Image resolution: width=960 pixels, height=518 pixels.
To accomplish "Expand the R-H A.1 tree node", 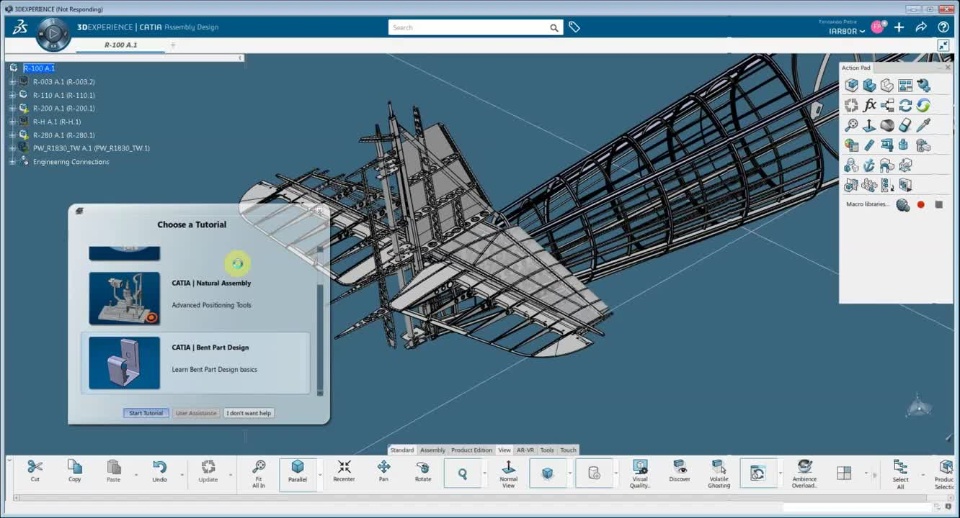I will [x=12, y=122].
